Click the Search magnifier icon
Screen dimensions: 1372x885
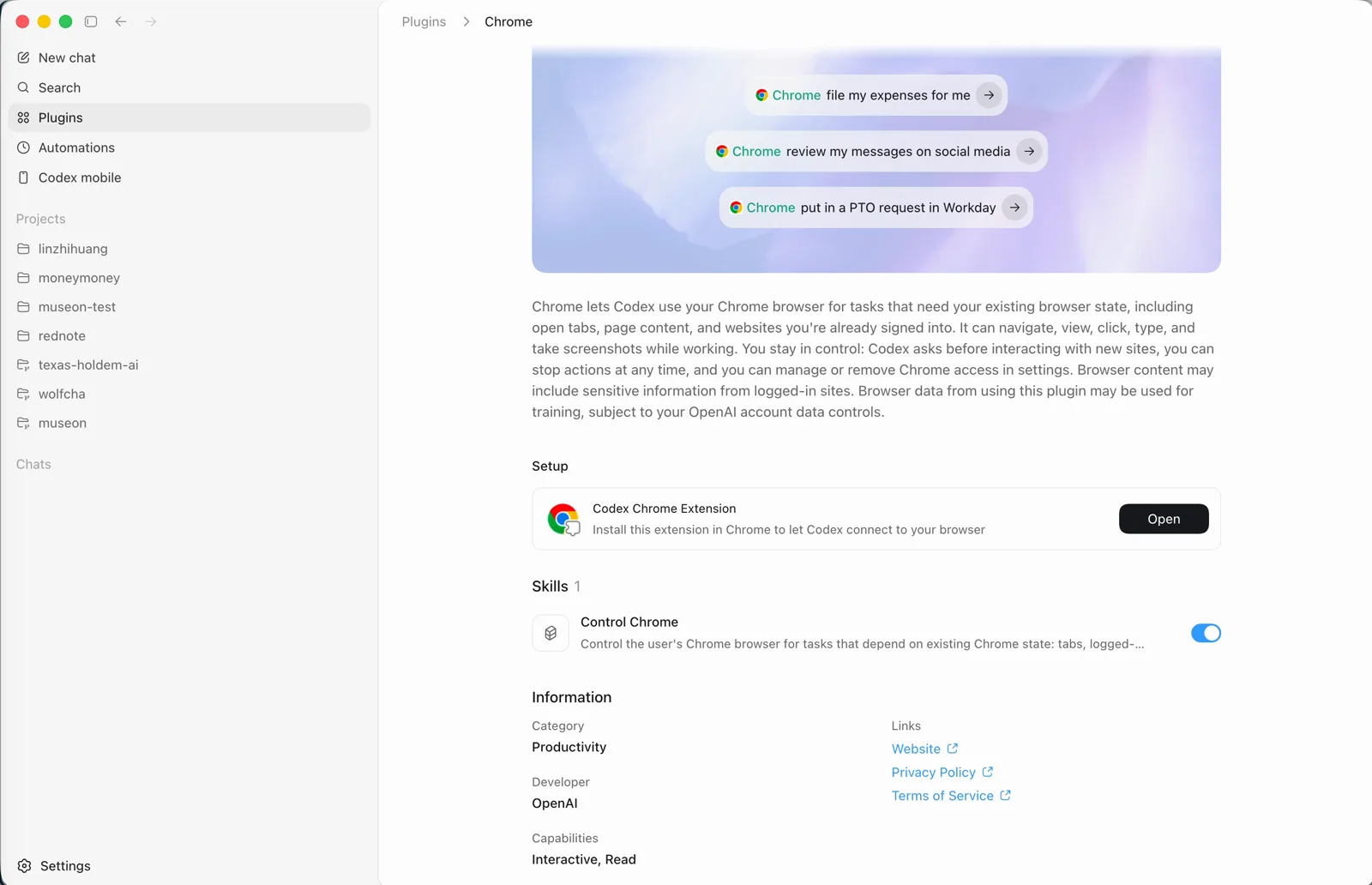click(23, 87)
